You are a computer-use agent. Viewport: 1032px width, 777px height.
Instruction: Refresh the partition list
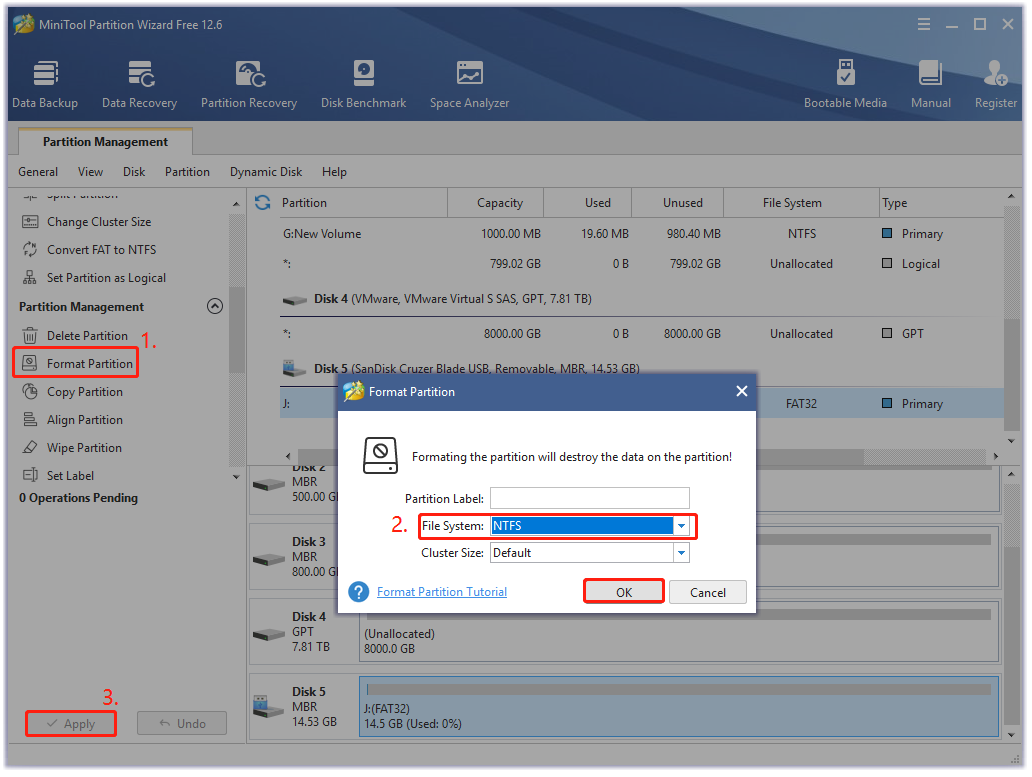click(x=263, y=203)
